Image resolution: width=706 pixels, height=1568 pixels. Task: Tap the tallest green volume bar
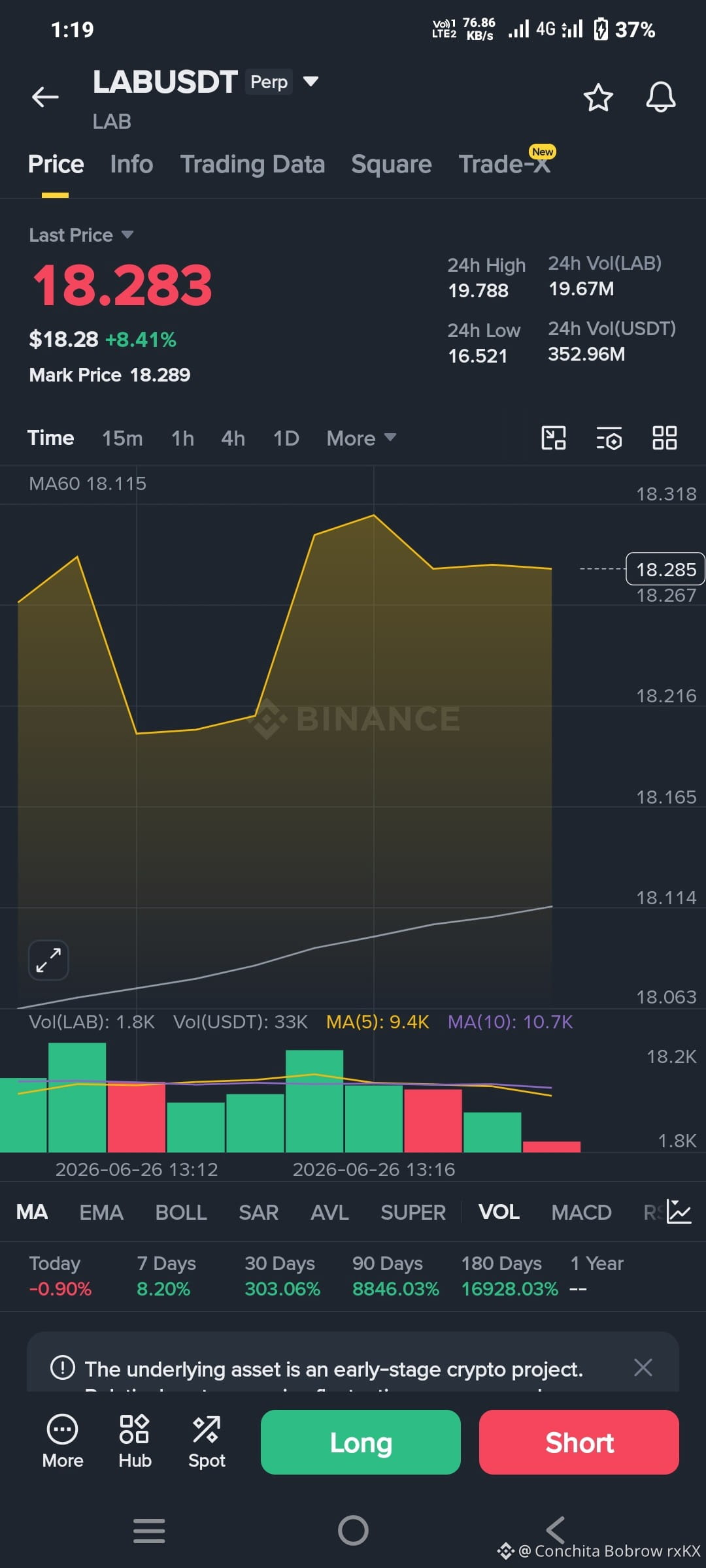[77, 1097]
